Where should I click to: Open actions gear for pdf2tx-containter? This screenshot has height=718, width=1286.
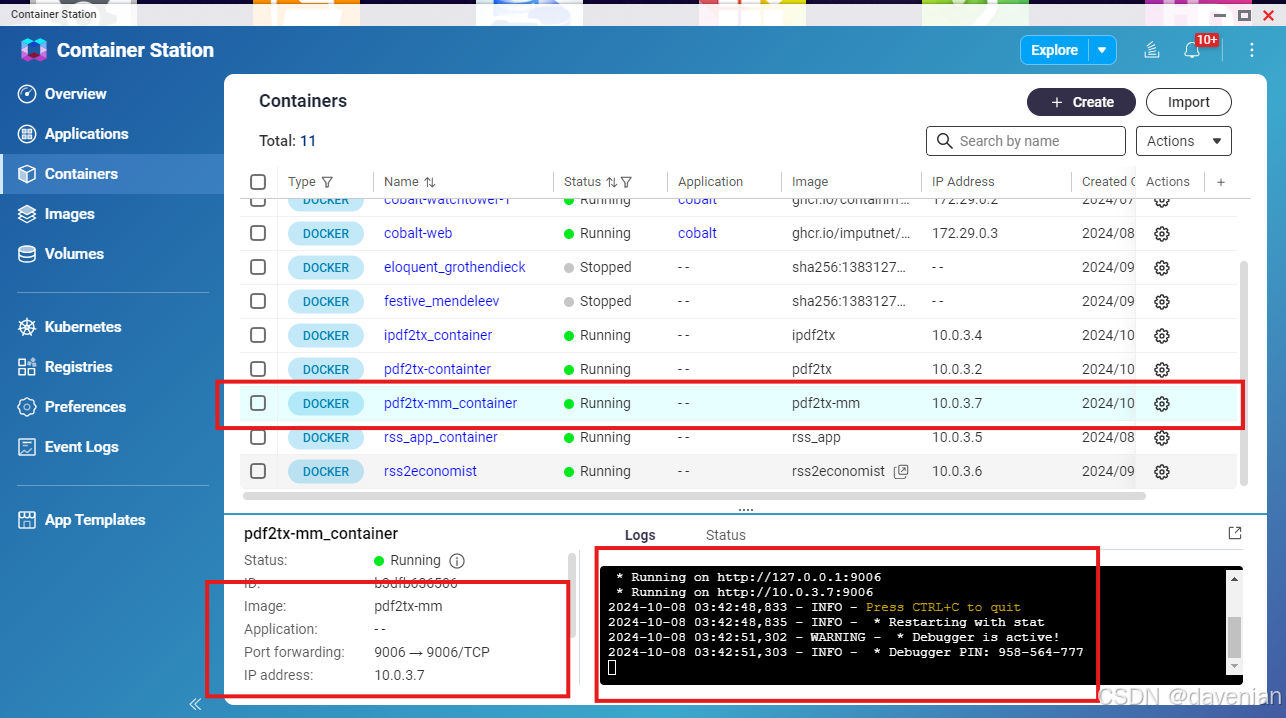1161,369
